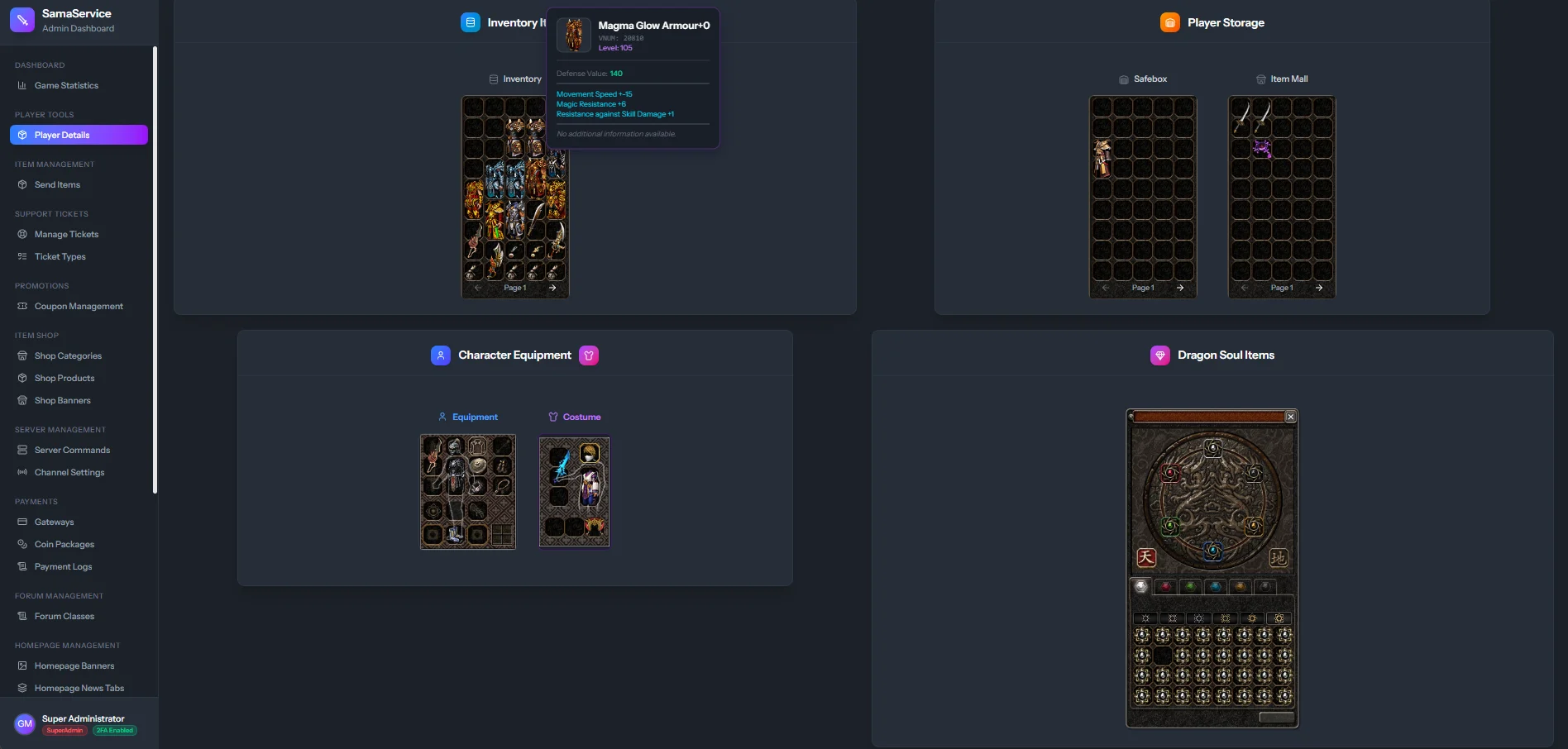This screenshot has height=749, width=1568.
Task: Open Ticket Types in the sidebar
Action: coord(79,256)
